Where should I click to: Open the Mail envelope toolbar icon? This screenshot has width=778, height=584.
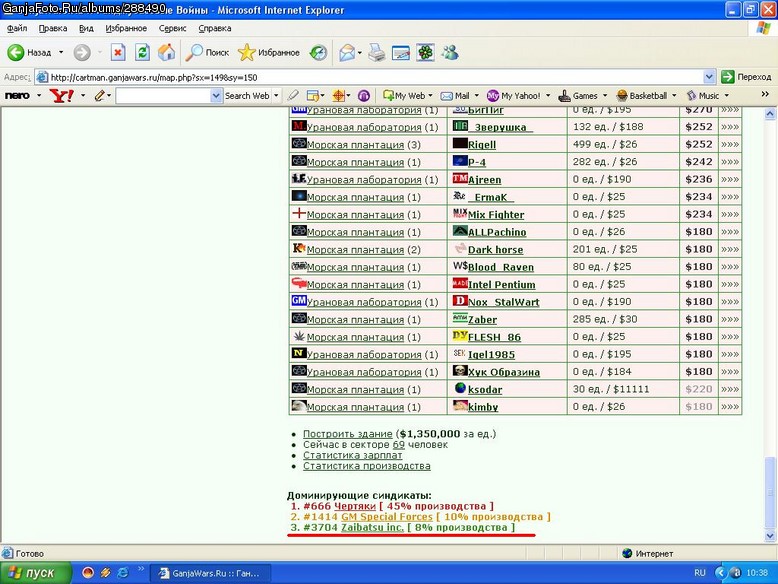click(347, 52)
